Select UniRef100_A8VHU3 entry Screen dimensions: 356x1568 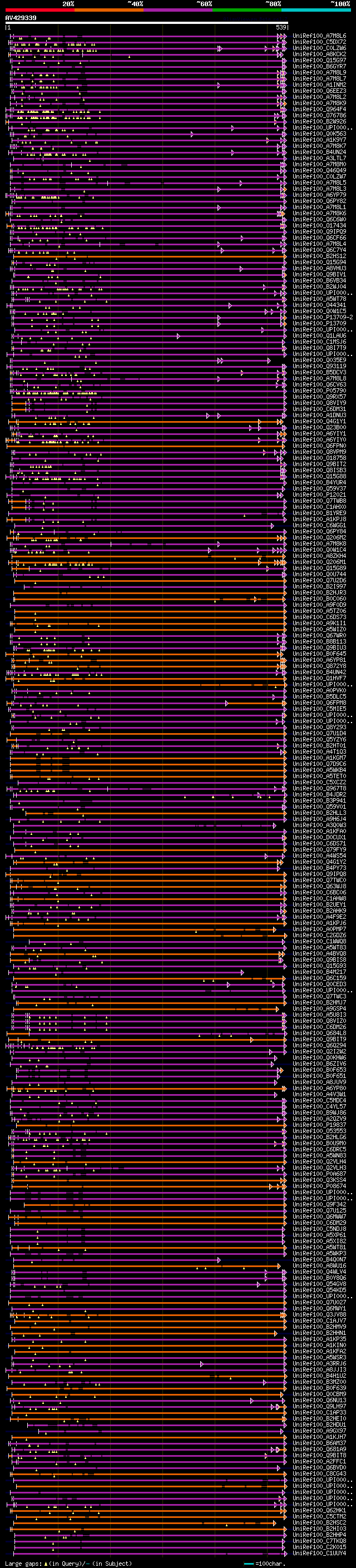click(319, 269)
